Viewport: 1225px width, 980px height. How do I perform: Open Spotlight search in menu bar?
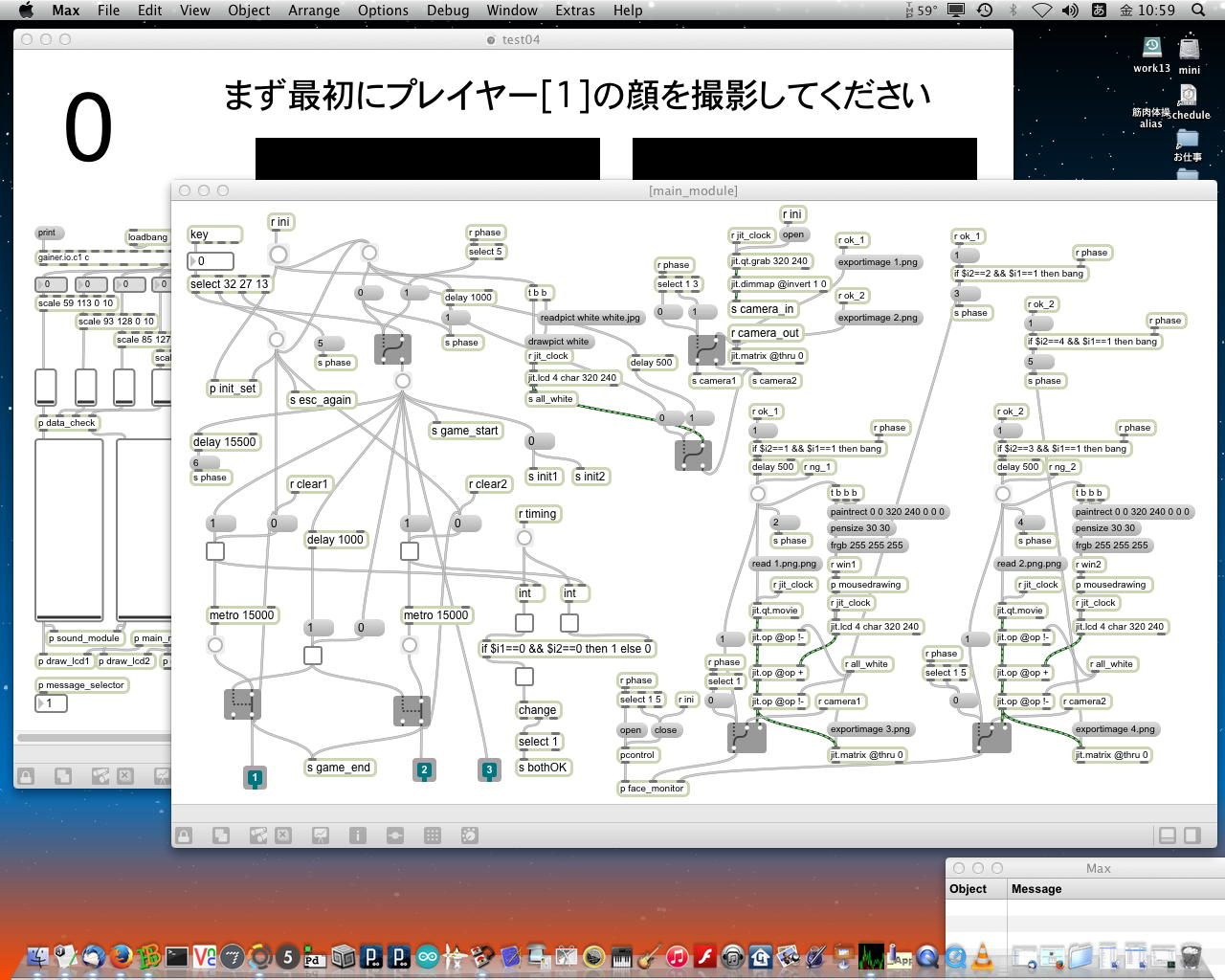[1198, 10]
